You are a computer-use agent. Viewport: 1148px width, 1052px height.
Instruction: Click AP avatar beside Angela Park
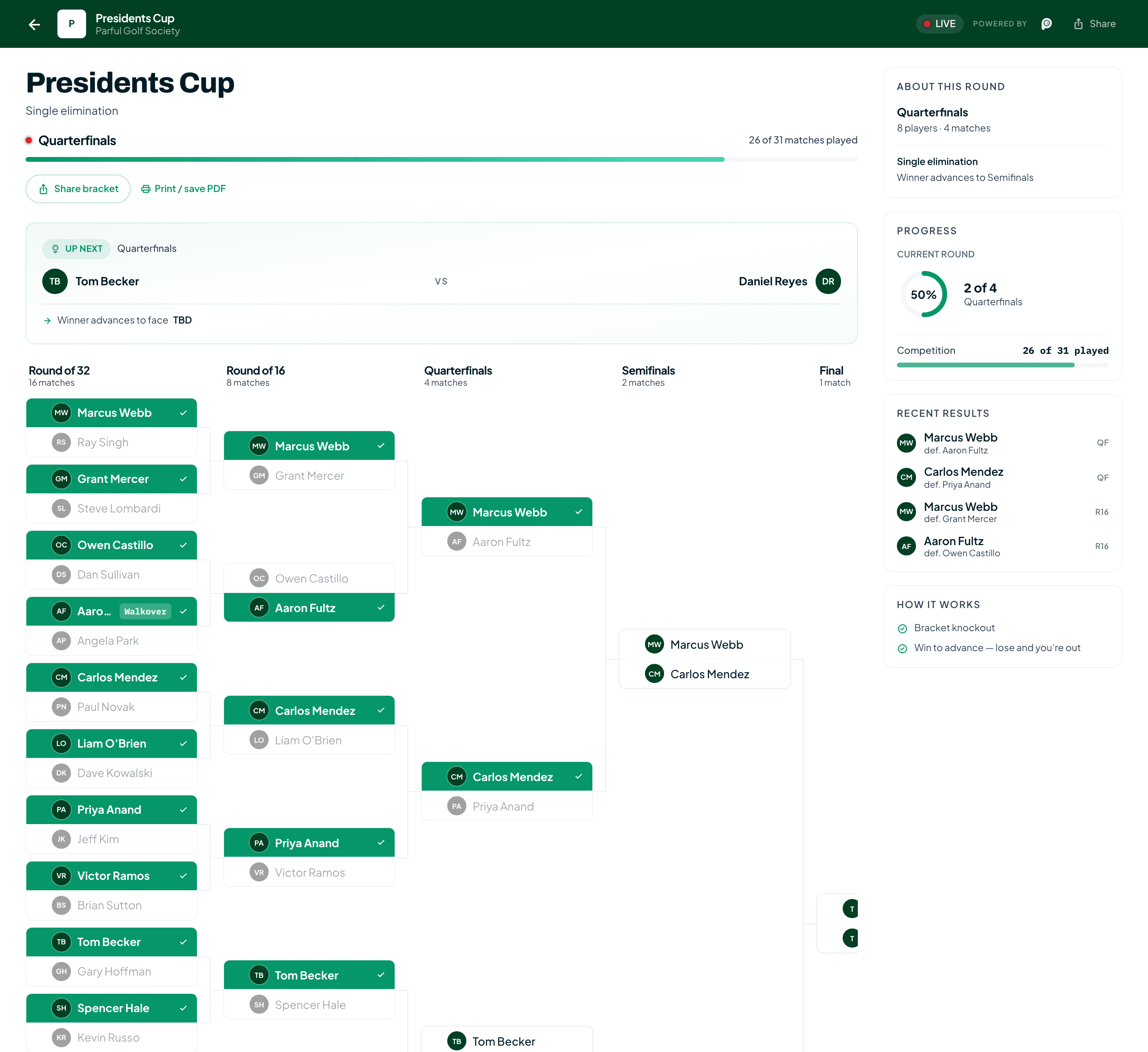coord(61,640)
